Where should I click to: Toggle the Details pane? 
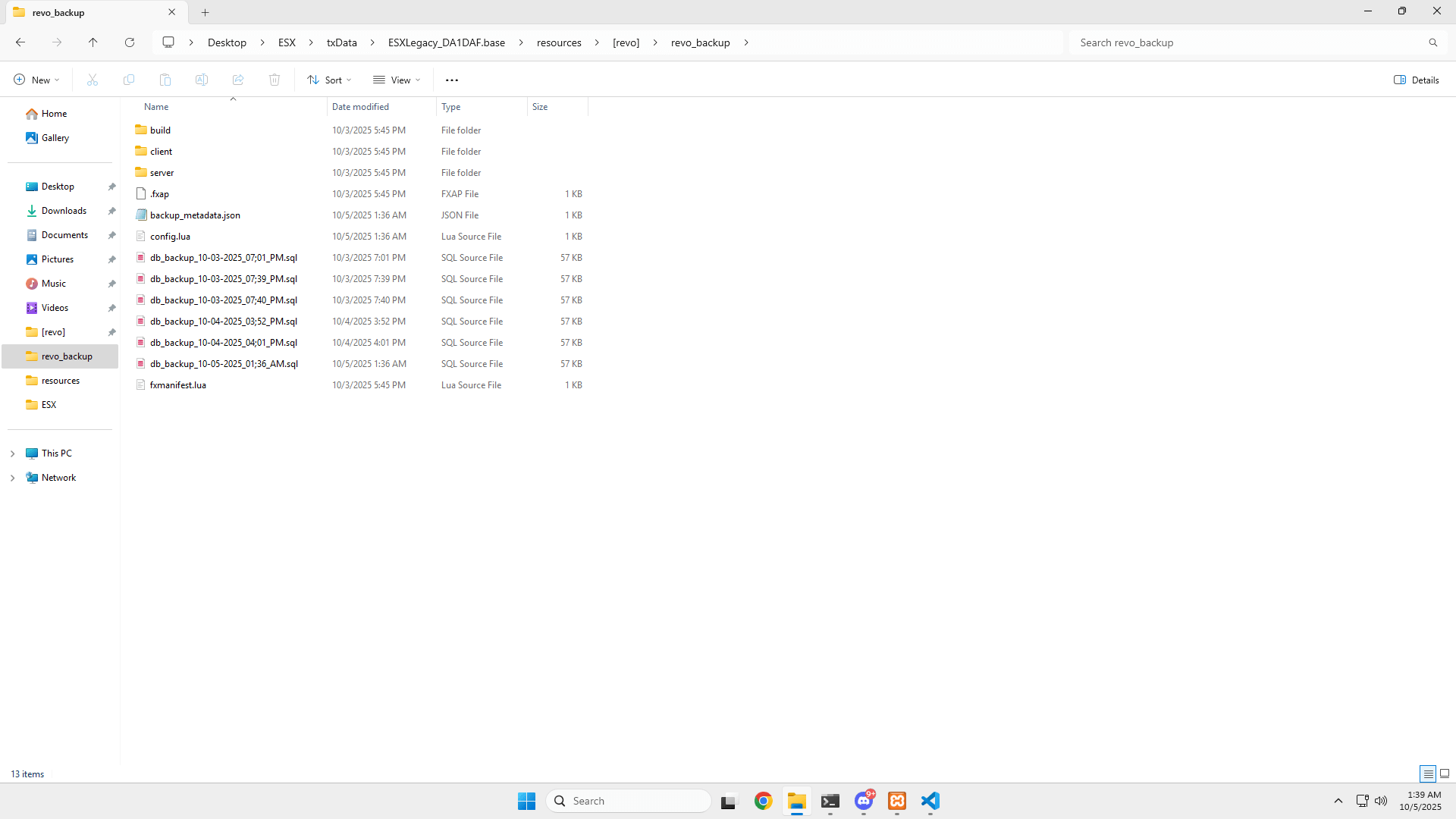tap(1415, 80)
